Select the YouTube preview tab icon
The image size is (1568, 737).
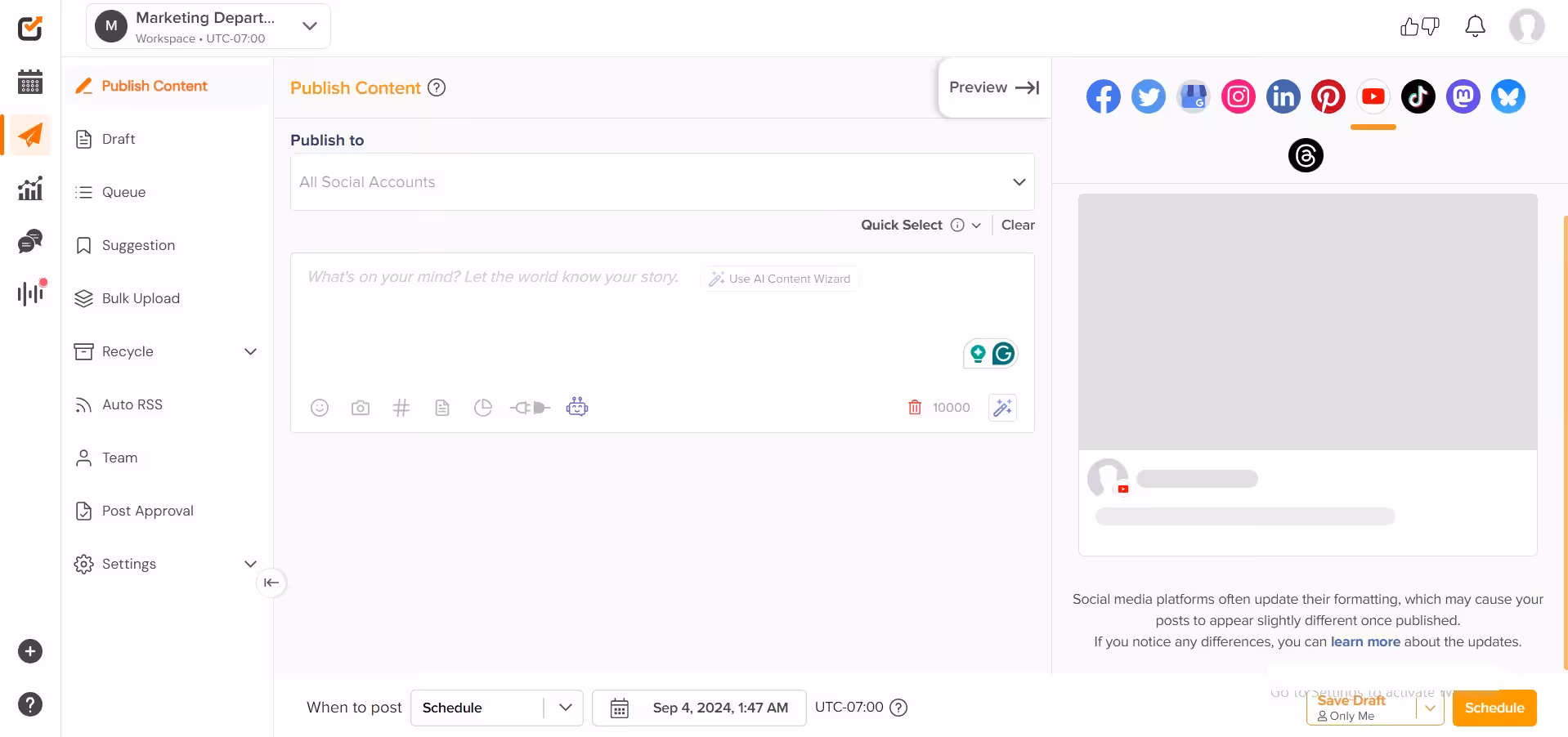(1373, 96)
